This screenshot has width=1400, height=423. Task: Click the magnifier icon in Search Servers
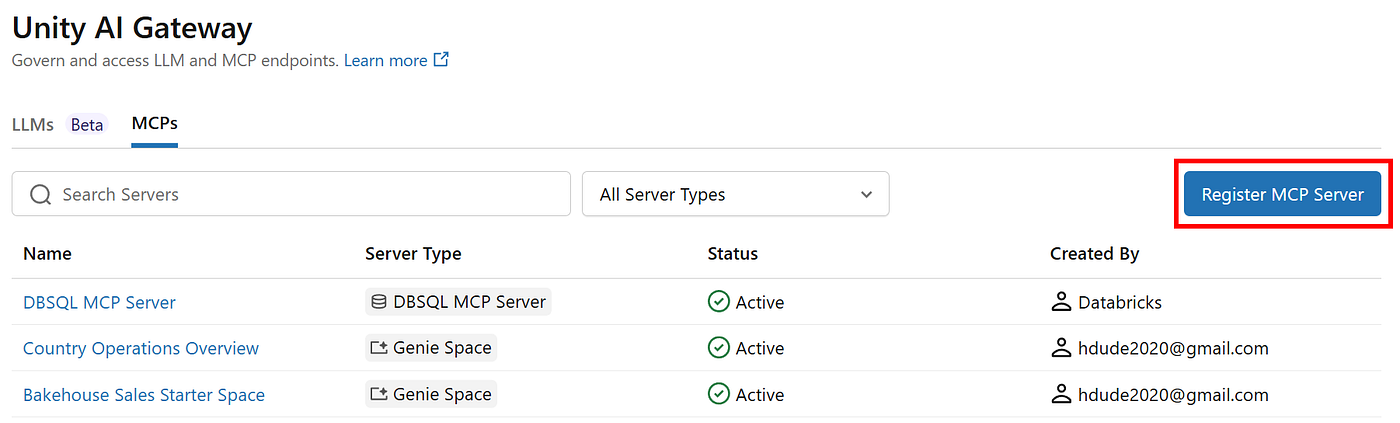coord(40,194)
